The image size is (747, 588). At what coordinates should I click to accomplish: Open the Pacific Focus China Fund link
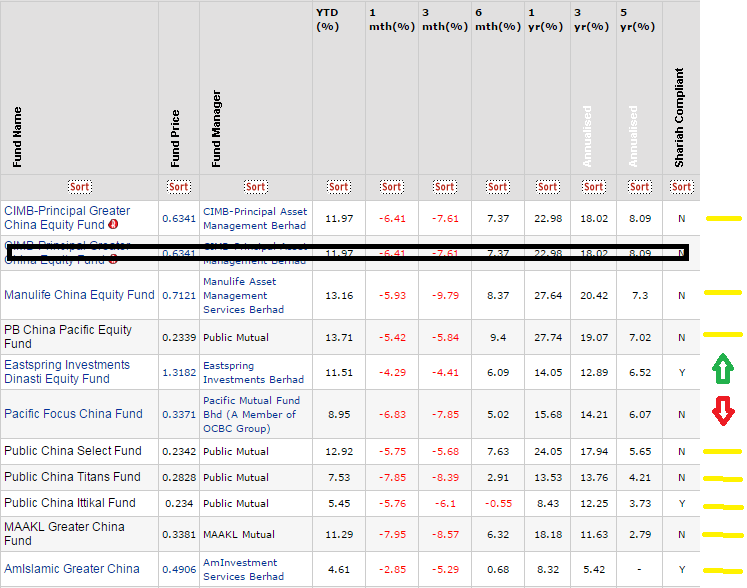(73, 414)
